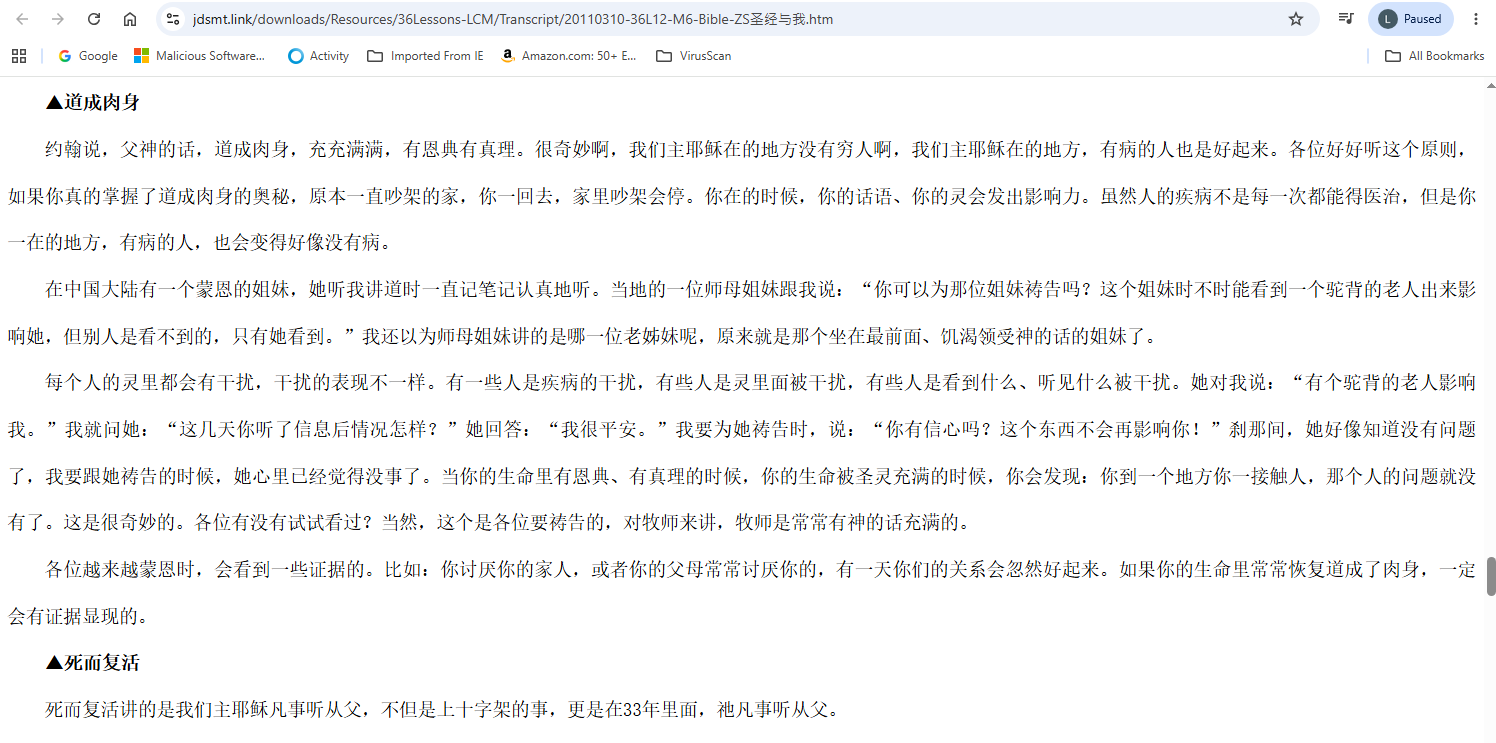Screen dimensions: 1496x743
Task: Reload the current page
Action: [x=94, y=19]
